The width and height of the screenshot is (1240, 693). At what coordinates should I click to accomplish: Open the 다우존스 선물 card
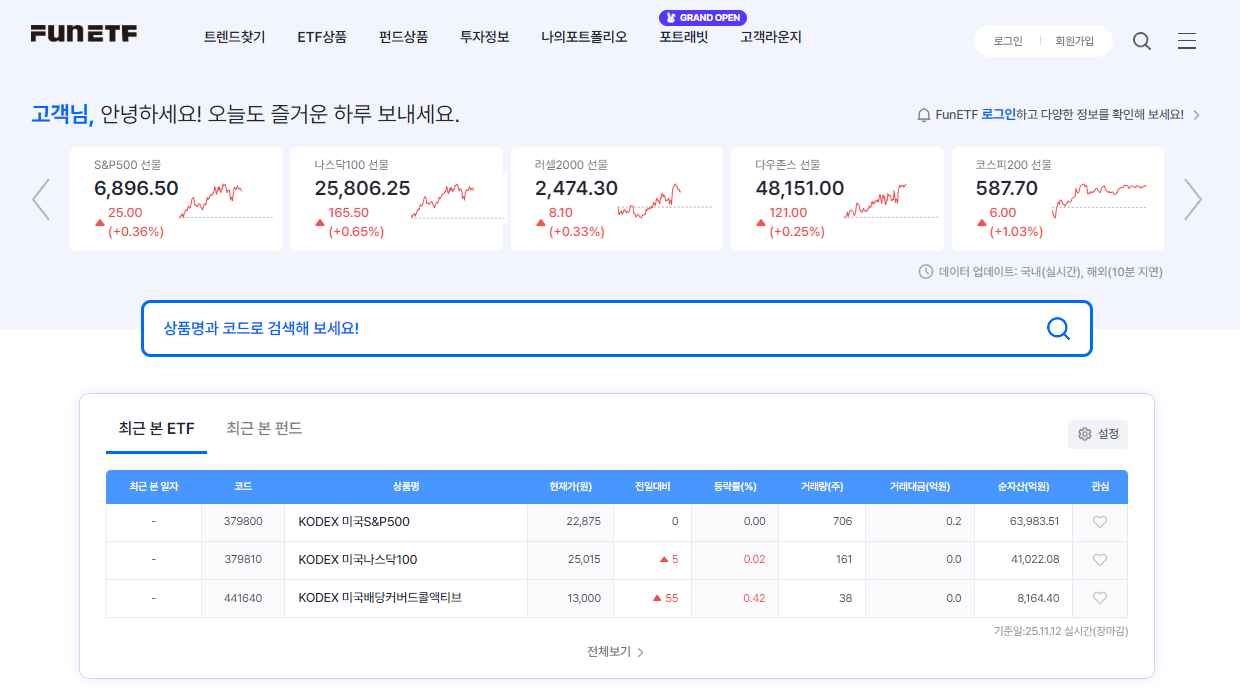pos(837,199)
